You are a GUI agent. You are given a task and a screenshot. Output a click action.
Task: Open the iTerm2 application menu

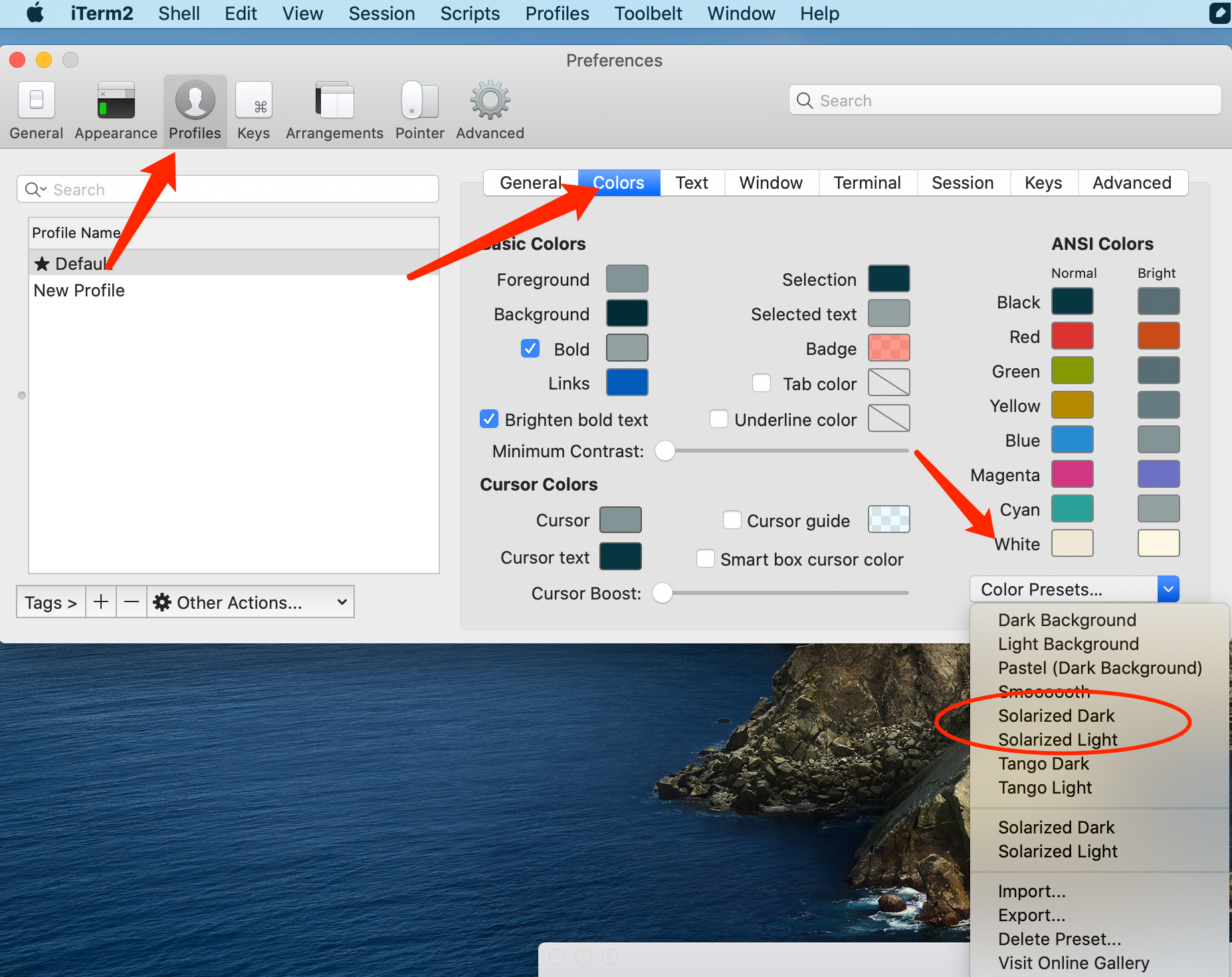(102, 13)
